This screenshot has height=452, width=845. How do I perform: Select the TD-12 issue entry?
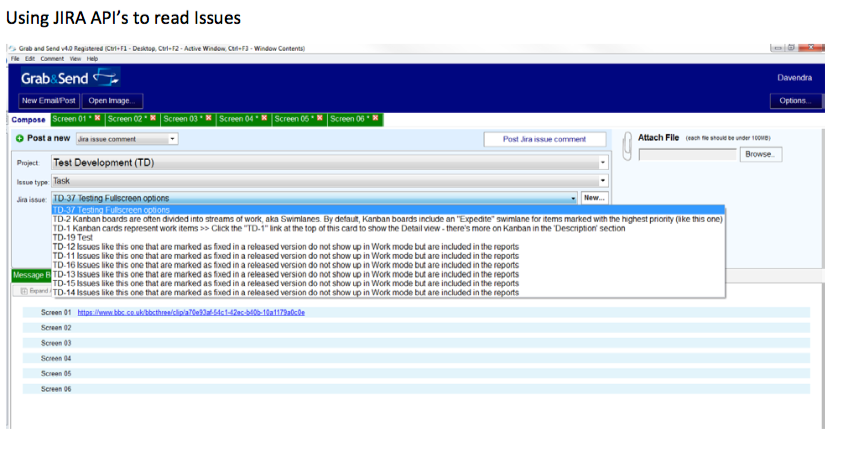tap(388, 247)
